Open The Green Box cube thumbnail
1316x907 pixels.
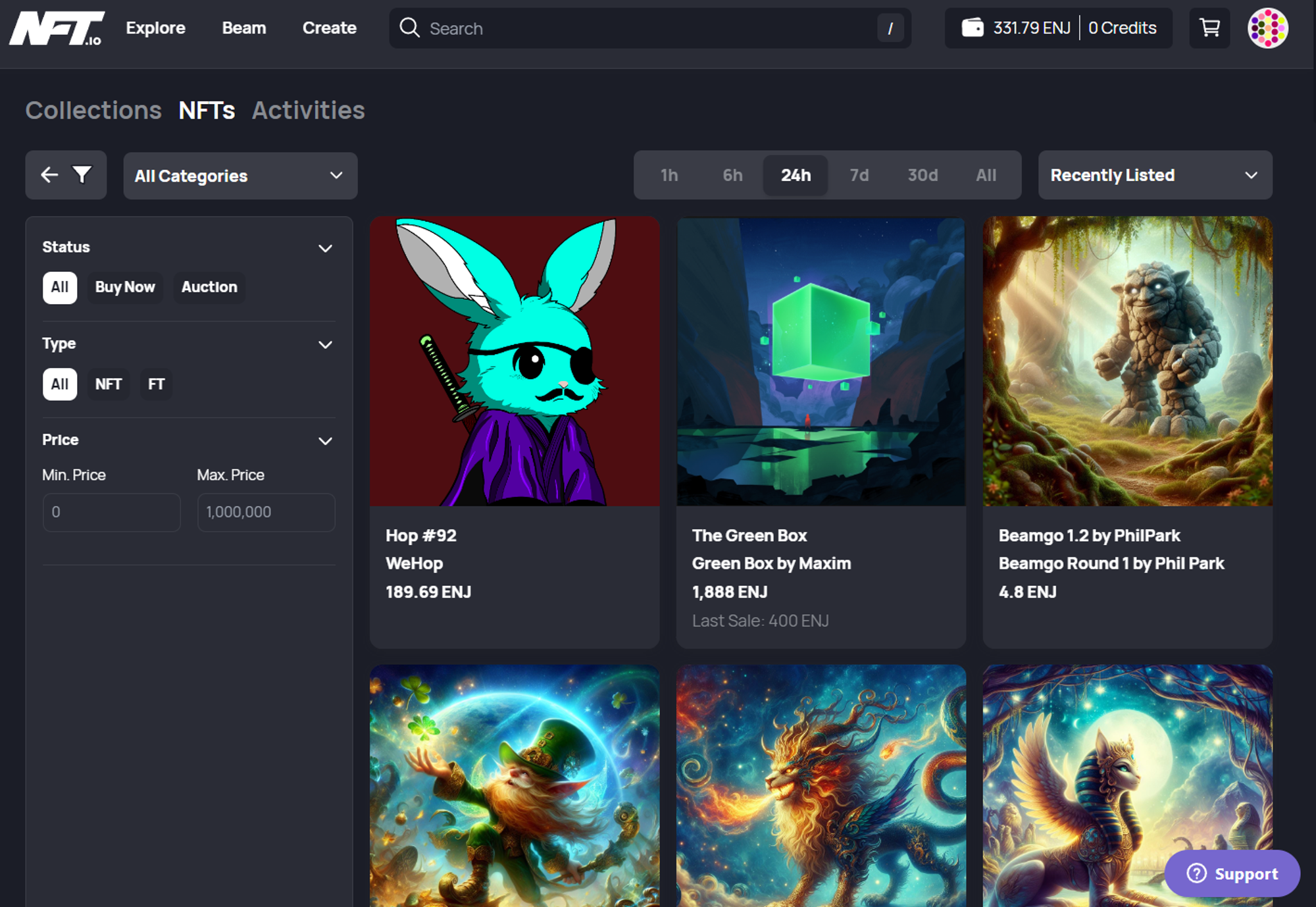(x=821, y=361)
